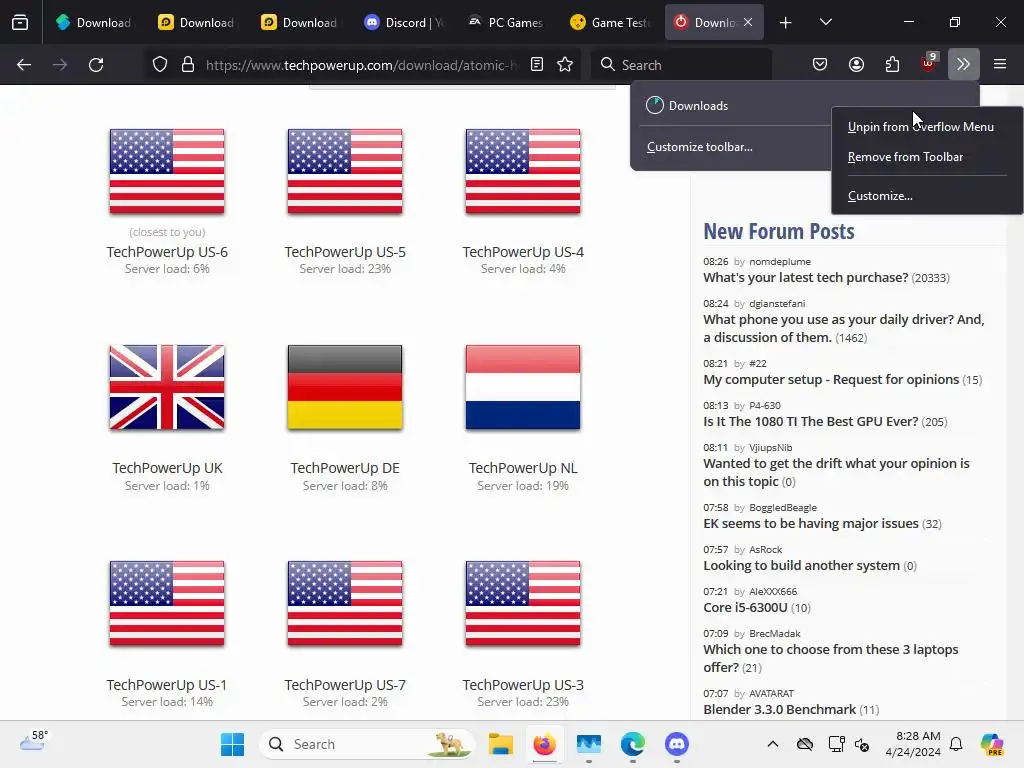Open the clock showing 8:28 AM

pos(913,744)
